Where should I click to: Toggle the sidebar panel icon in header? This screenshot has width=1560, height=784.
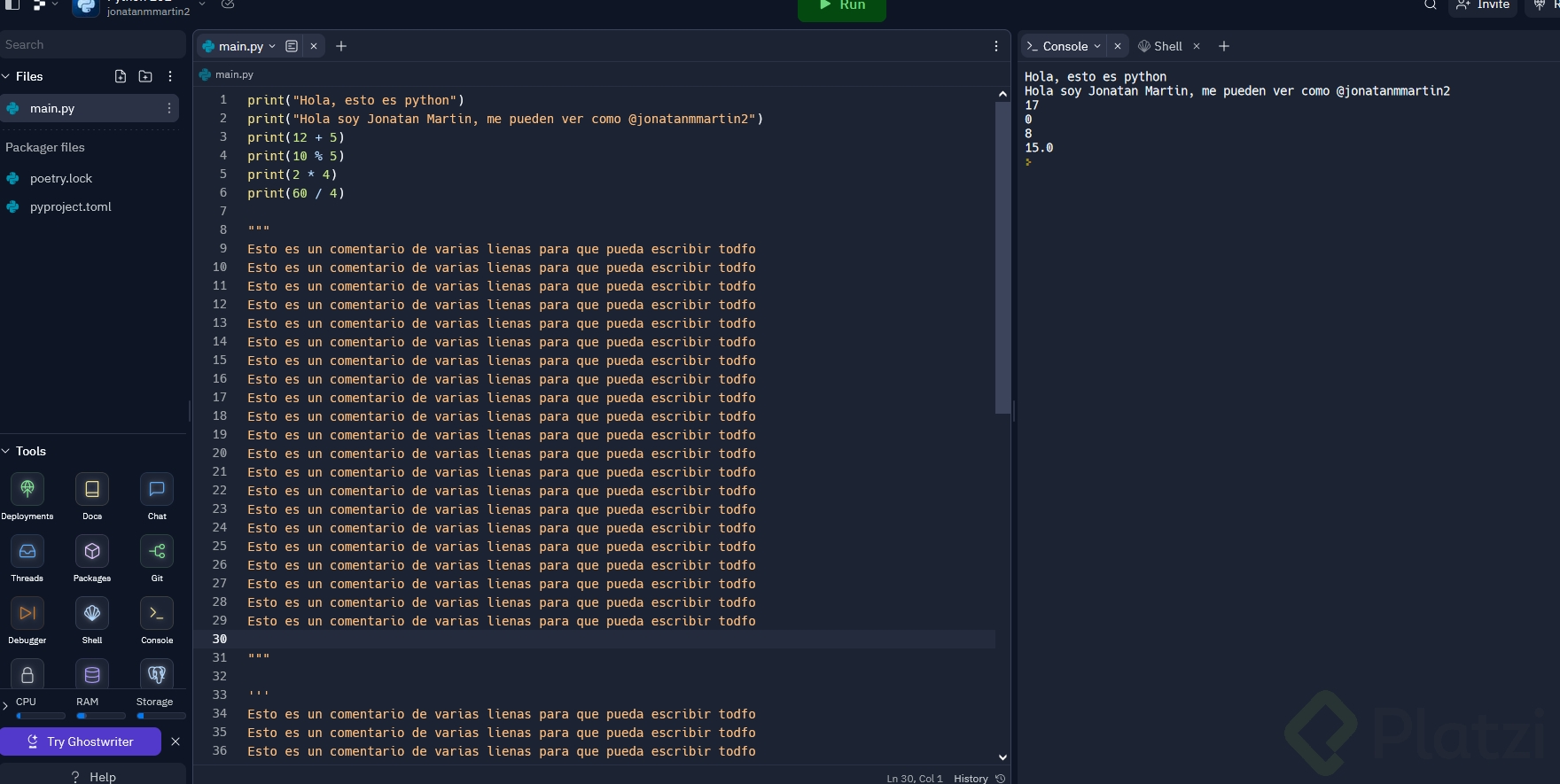point(12,4)
